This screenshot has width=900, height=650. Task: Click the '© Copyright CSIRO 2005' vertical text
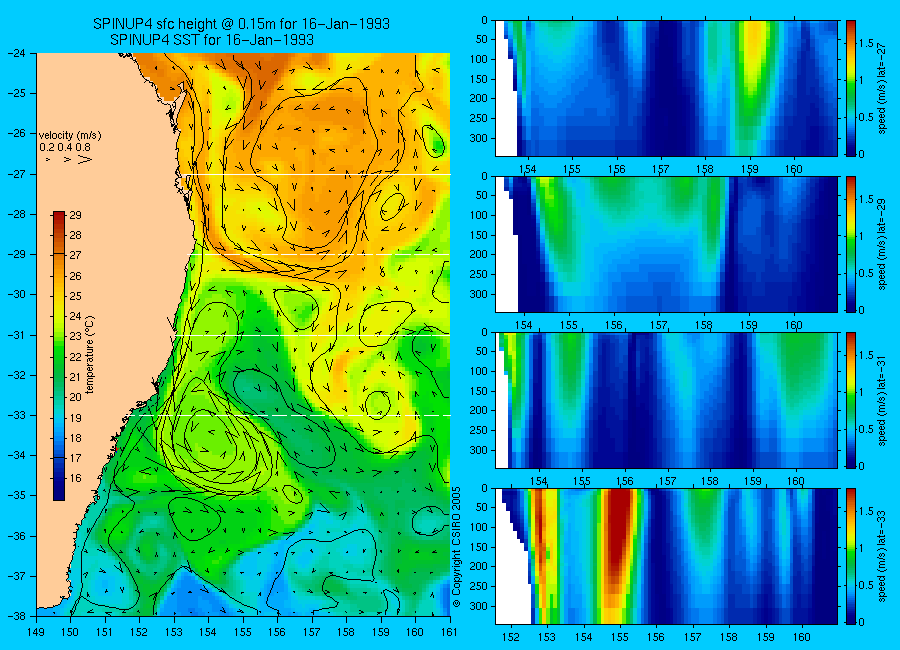click(x=457, y=547)
